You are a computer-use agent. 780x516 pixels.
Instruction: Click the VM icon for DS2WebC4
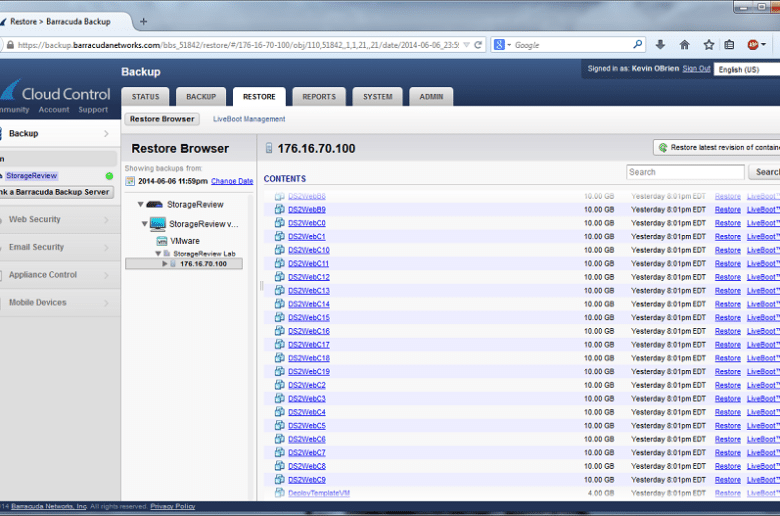280,412
